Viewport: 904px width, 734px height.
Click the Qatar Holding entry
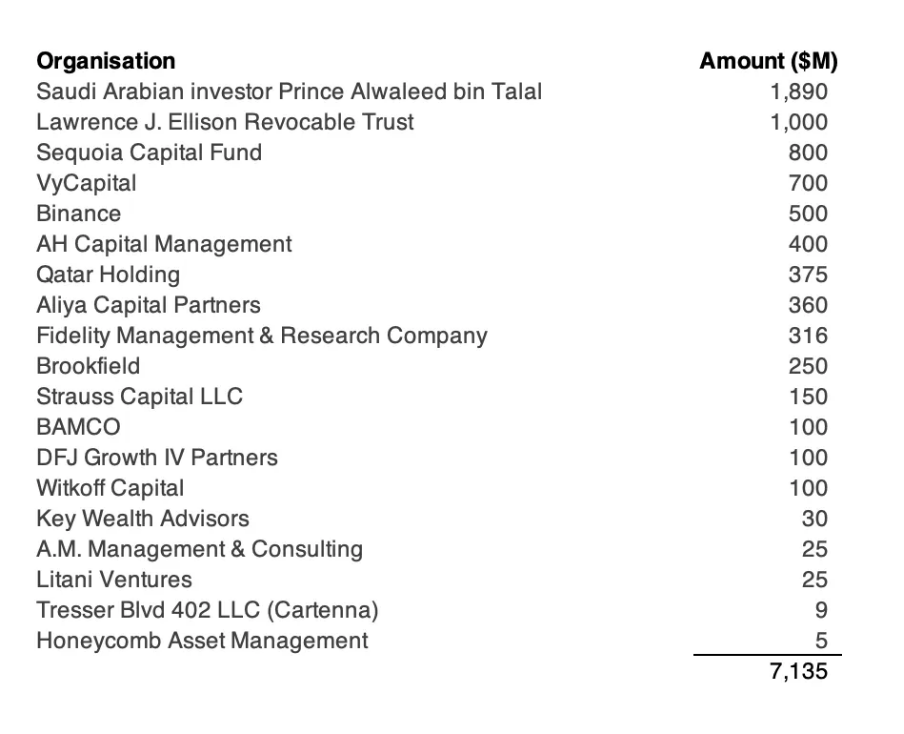pyautogui.click(x=108, y=275)
